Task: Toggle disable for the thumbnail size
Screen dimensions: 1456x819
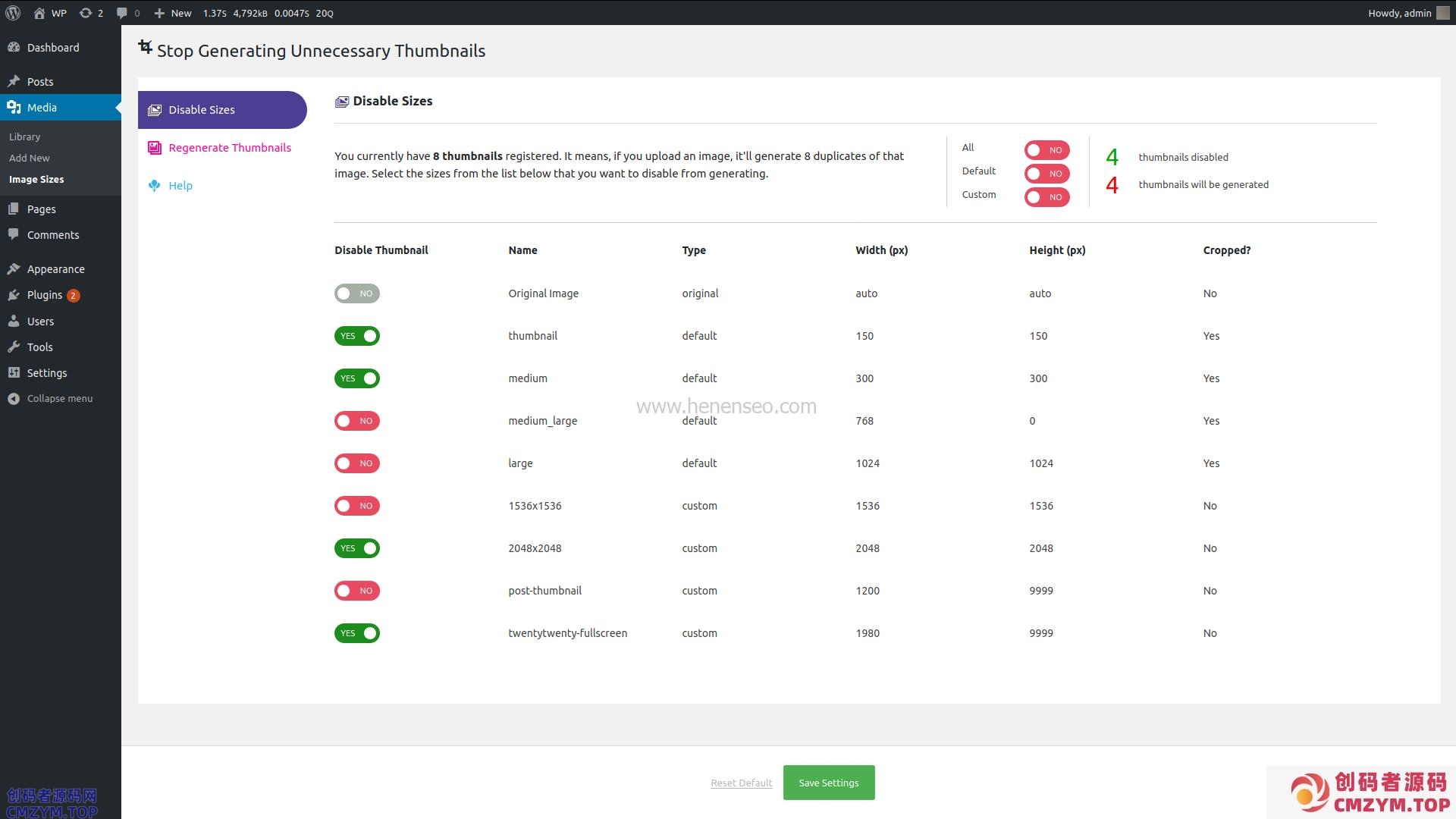Action: 356,336
